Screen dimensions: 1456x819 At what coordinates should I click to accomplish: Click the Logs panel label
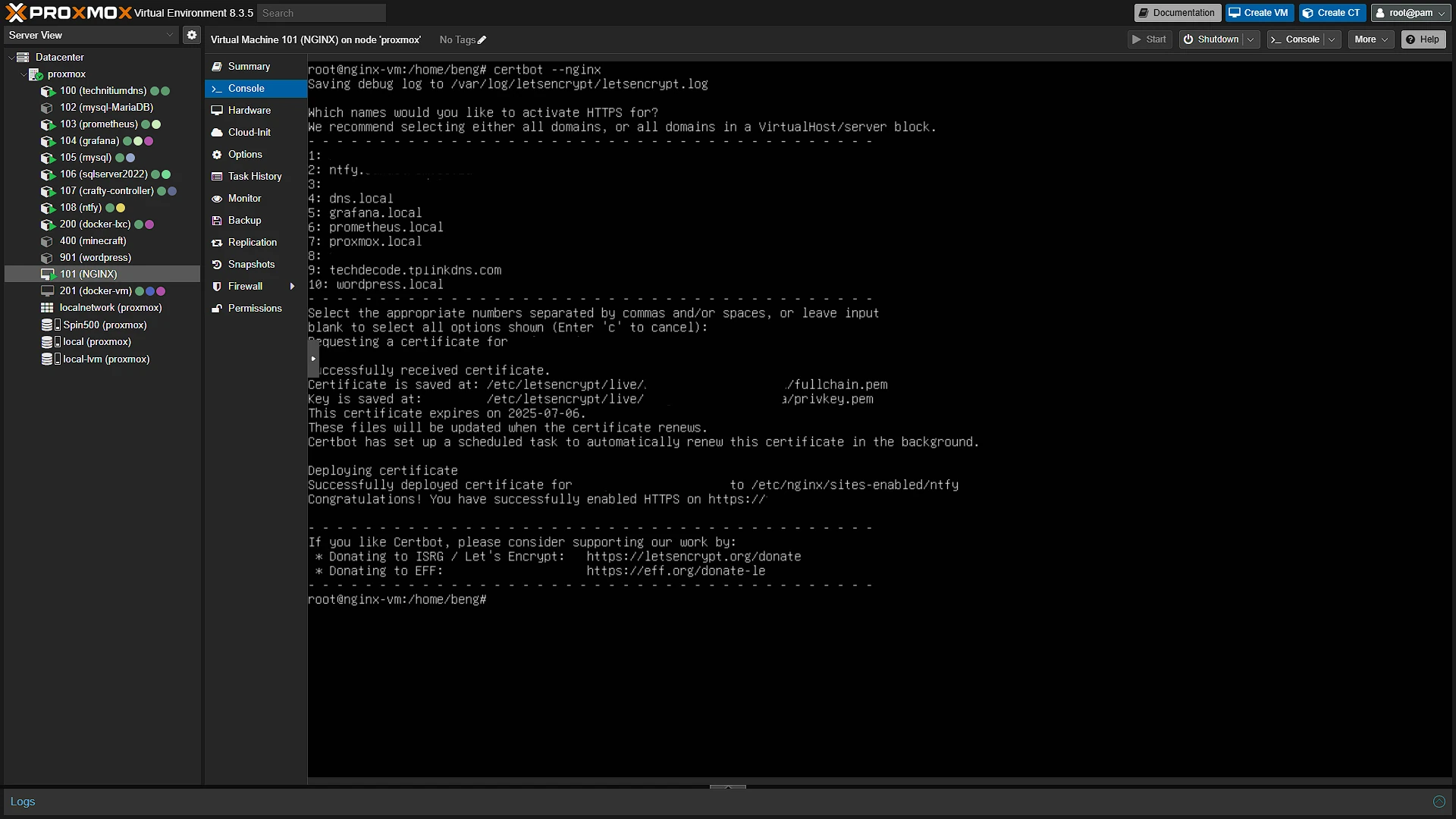tap(23, 802)
